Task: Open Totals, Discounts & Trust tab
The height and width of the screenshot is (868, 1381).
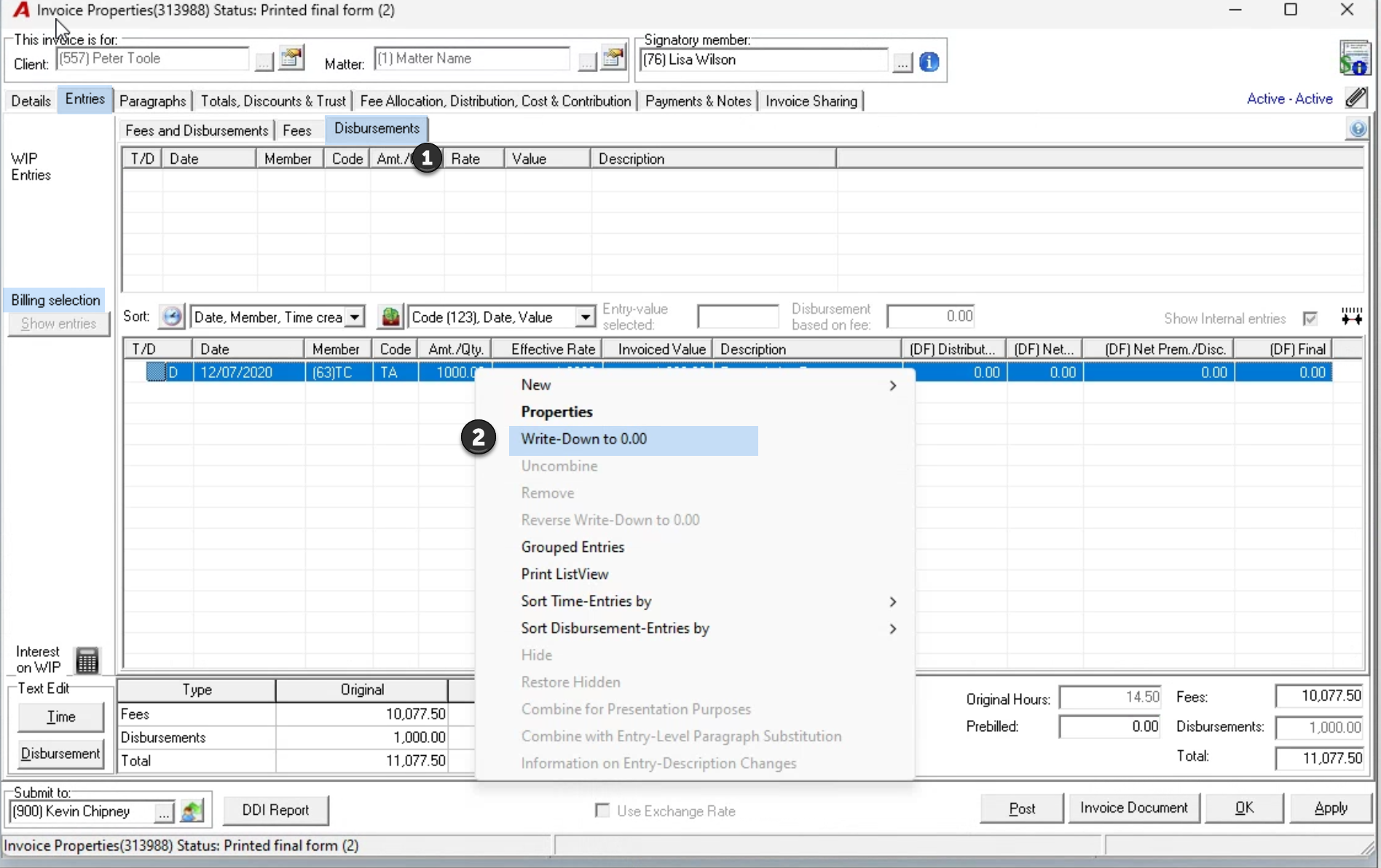Action: tap(272, 100)
